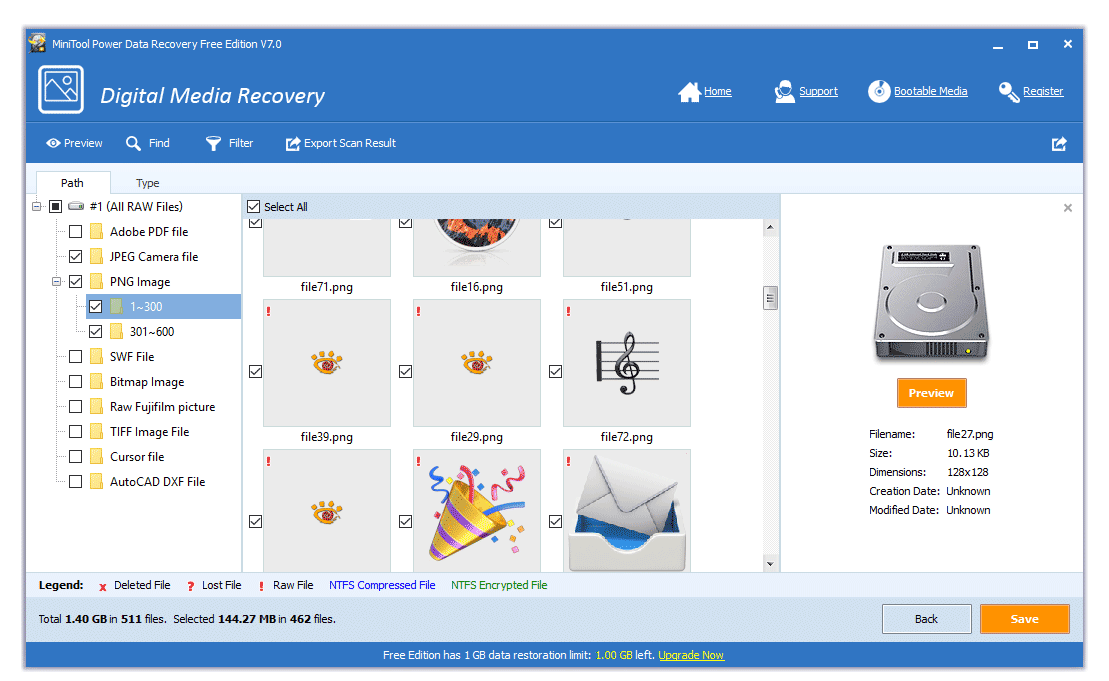The height and width of the screenshot is (681, 1109).
Task: Collapse the PNG Image folder node
Action: click(x=57, y=282)
